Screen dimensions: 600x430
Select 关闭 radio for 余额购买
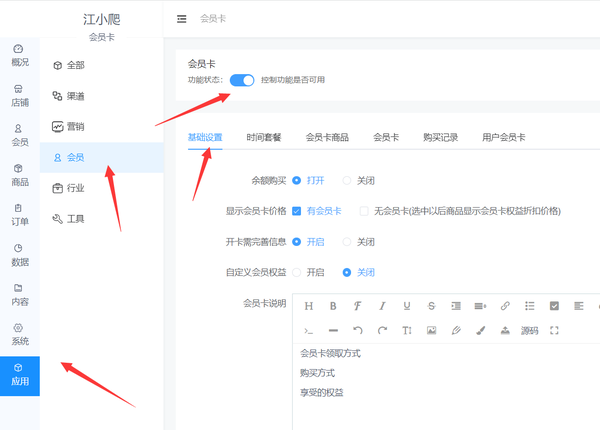(x=347, y=181)
